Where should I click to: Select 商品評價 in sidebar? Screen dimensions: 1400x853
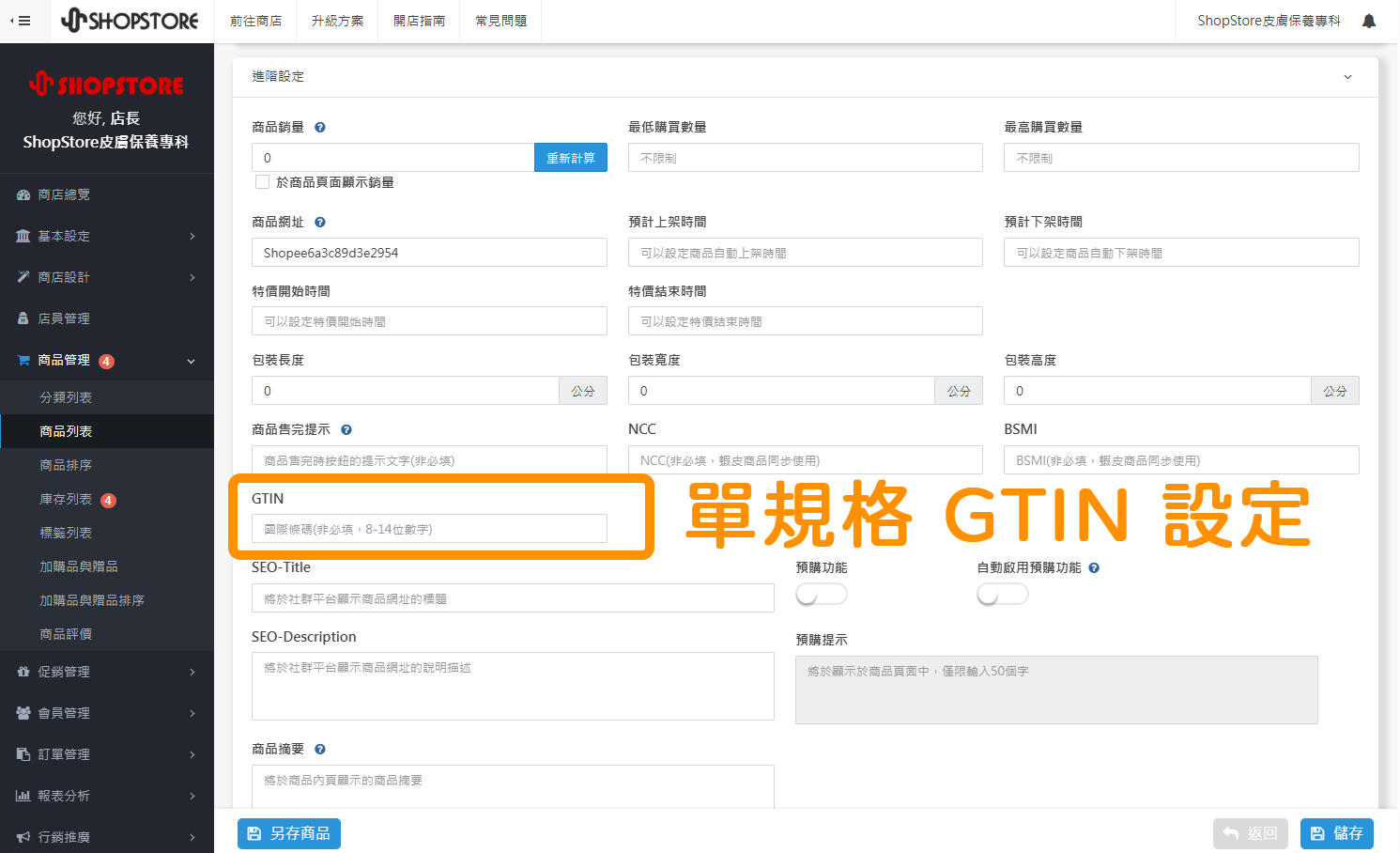pyautogui.click(x=107, y=634)
